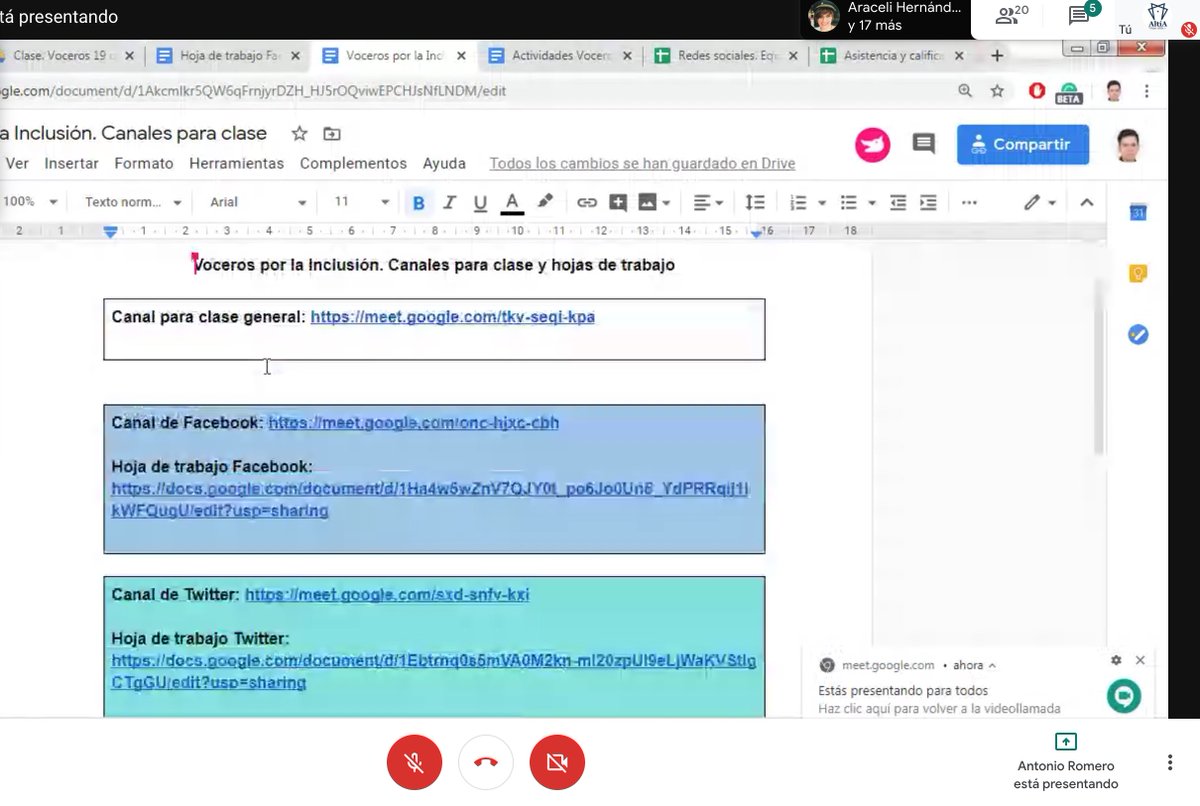Unmute the microphone in Meet

click(414, 762)
